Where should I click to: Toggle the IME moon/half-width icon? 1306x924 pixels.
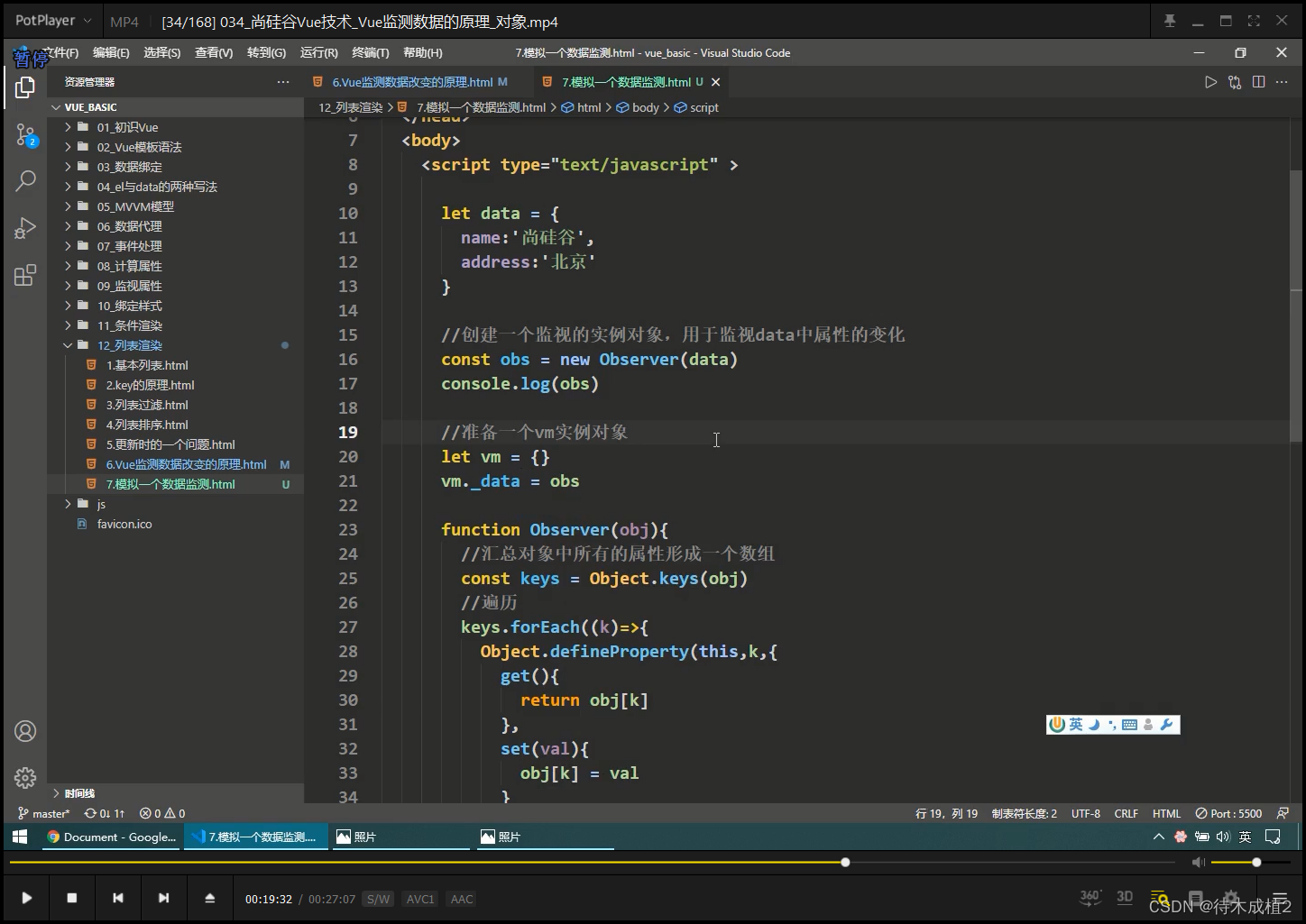[1094, 725]
